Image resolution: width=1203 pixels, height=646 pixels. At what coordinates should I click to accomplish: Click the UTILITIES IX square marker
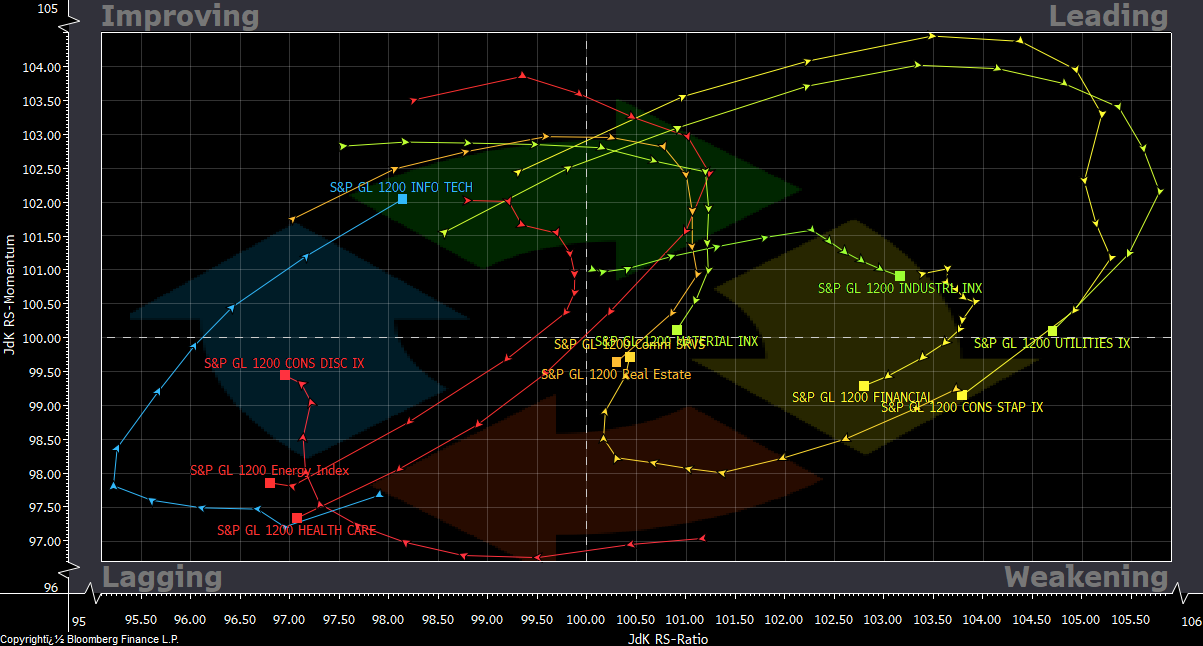point(1052,331)
